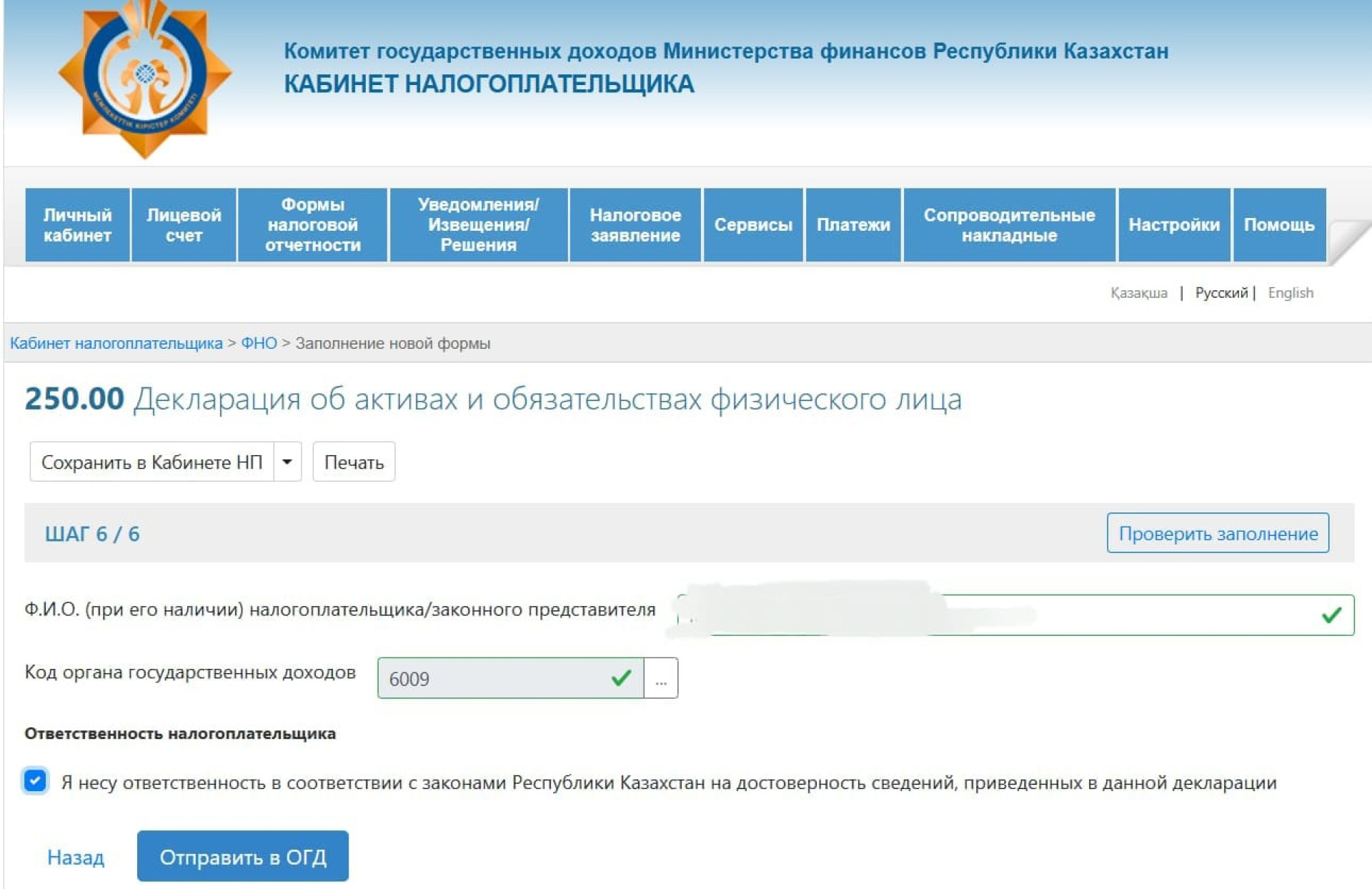Screen dimensions: 1372x889
Task: Switch language to Русский
Action: point(1221,293)
